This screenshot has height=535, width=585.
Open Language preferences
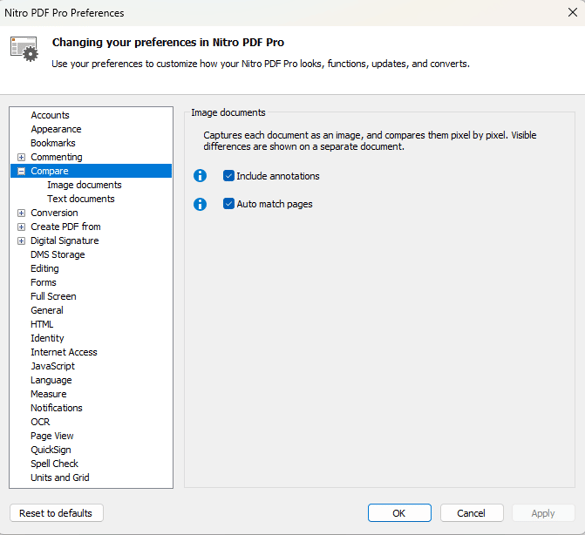coord(51,380)
